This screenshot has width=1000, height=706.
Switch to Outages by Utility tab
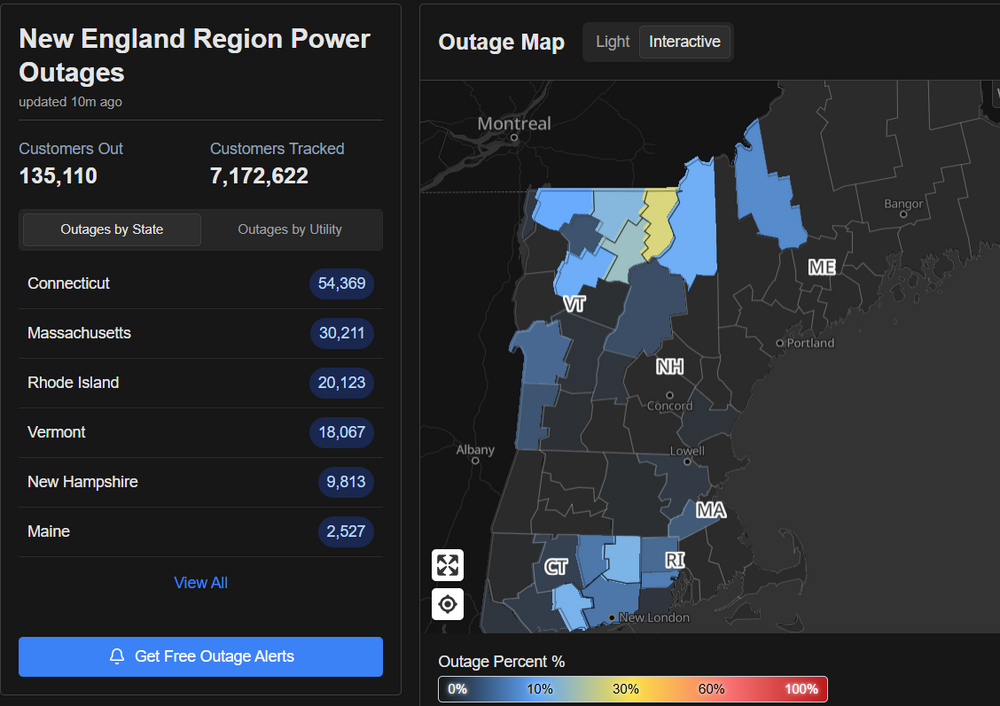click(x=290, y=230)
